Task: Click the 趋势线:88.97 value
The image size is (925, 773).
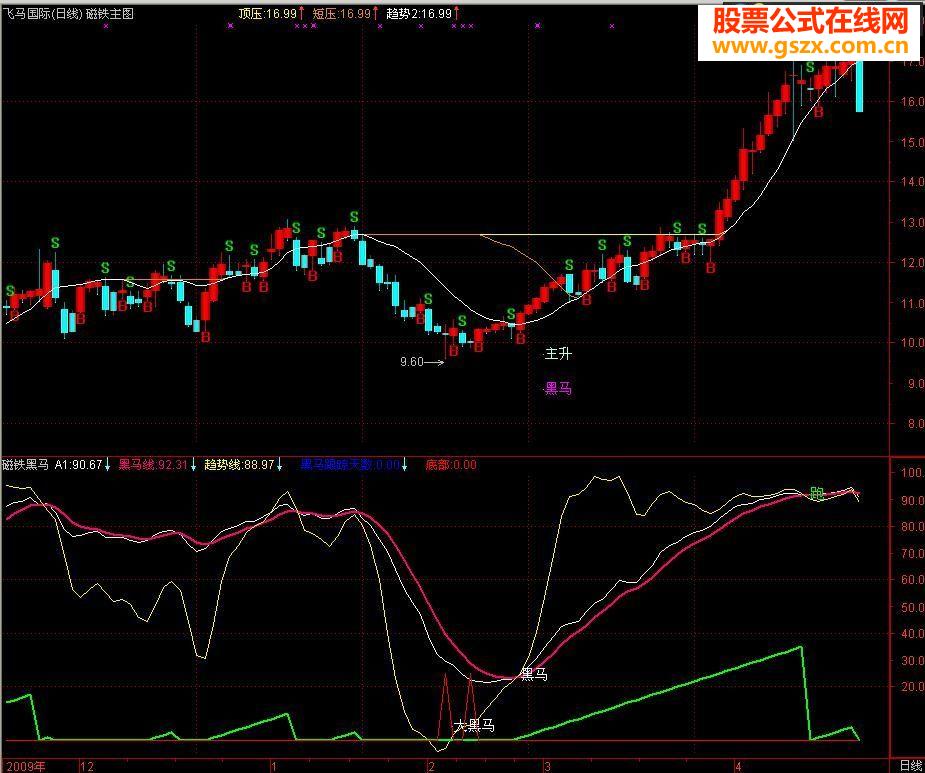Action: click(240, 464)
